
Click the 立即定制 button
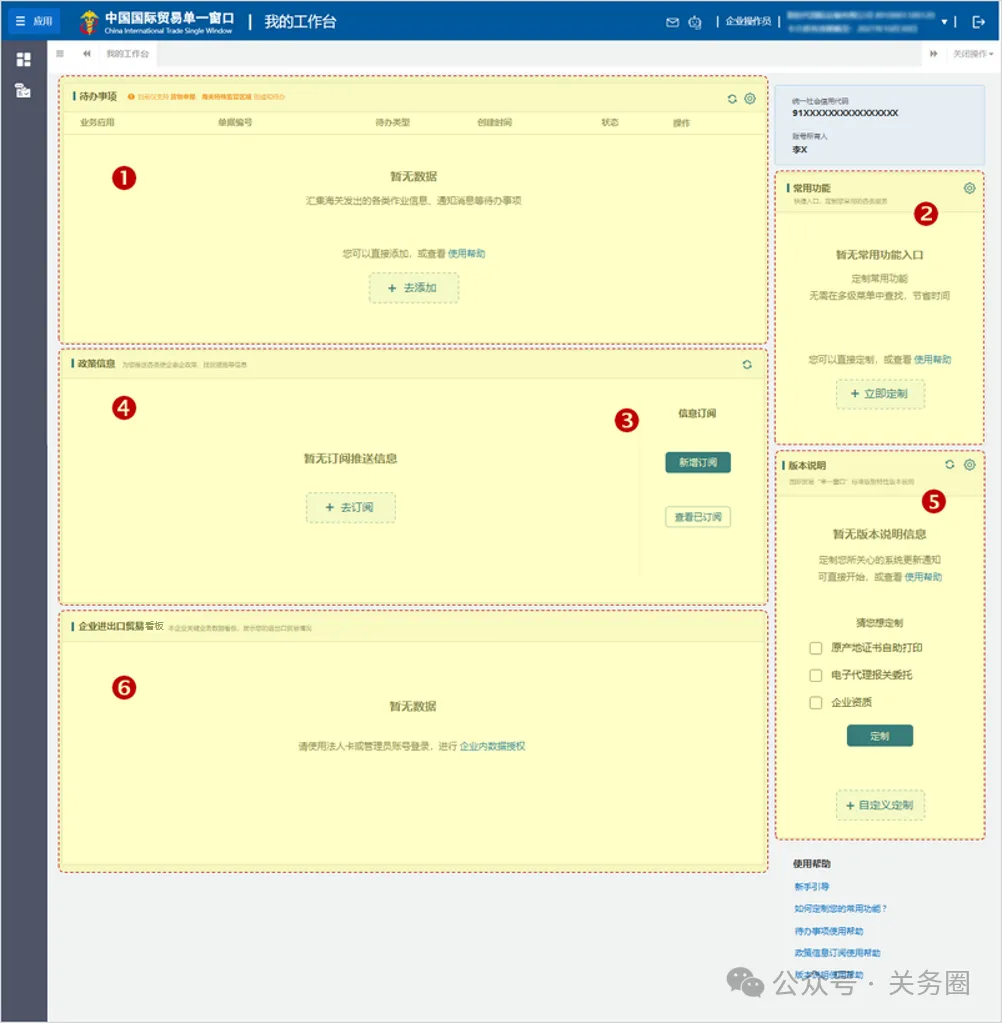[x=880, y=393]
